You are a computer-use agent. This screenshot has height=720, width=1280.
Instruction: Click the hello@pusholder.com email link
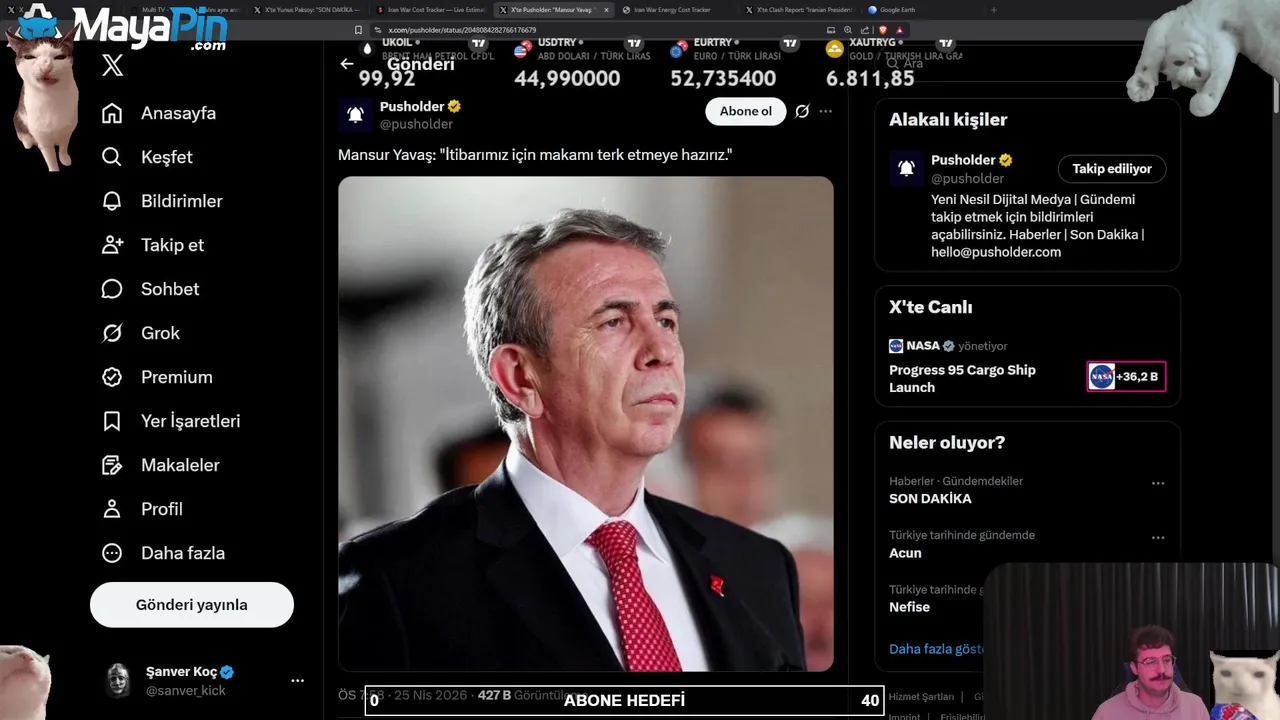pos(996,252)
